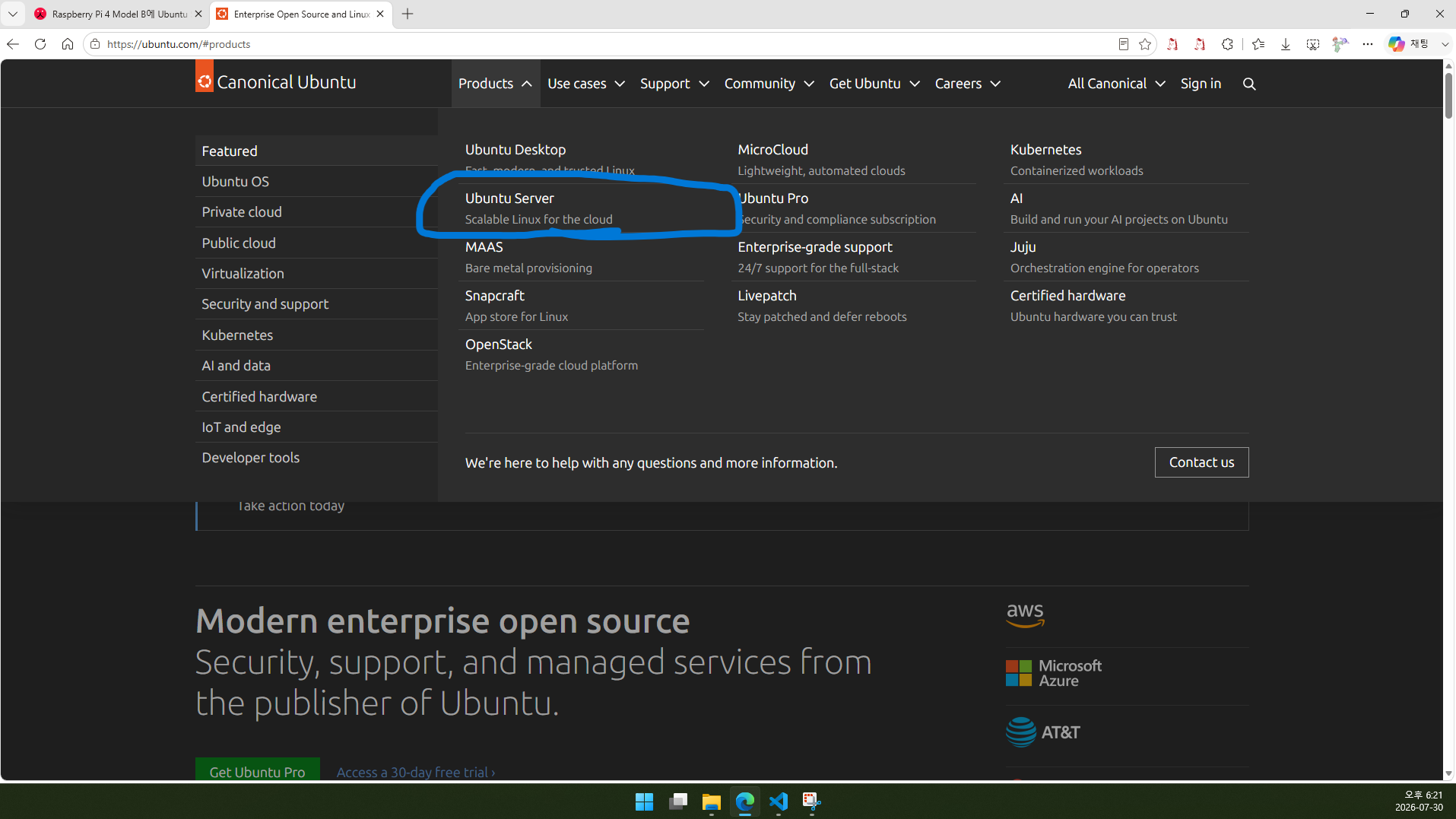Select Kubernetes in the left sidebar
The width and height of the screenshot is (1456, 819).
coord(316,335)
